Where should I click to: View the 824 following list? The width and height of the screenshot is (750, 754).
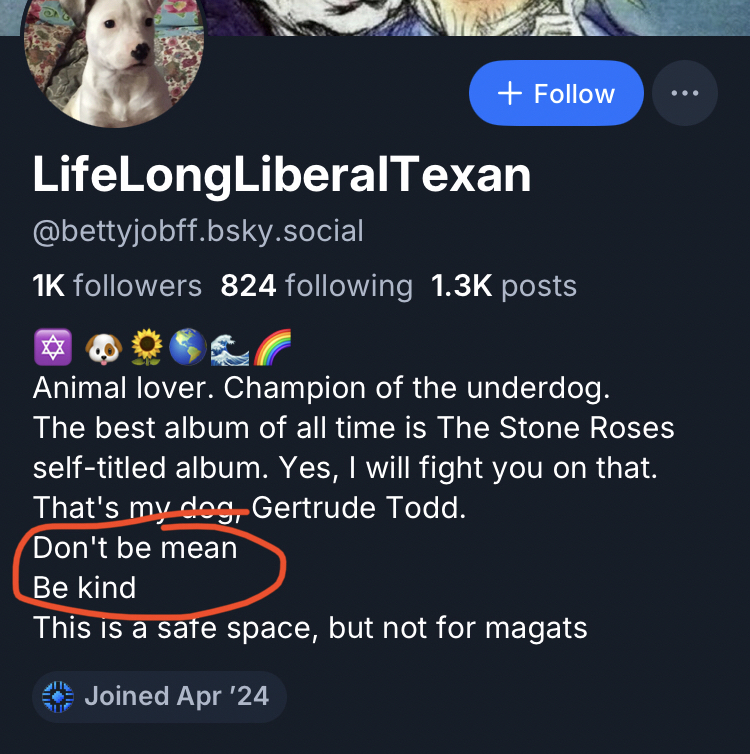316,286
